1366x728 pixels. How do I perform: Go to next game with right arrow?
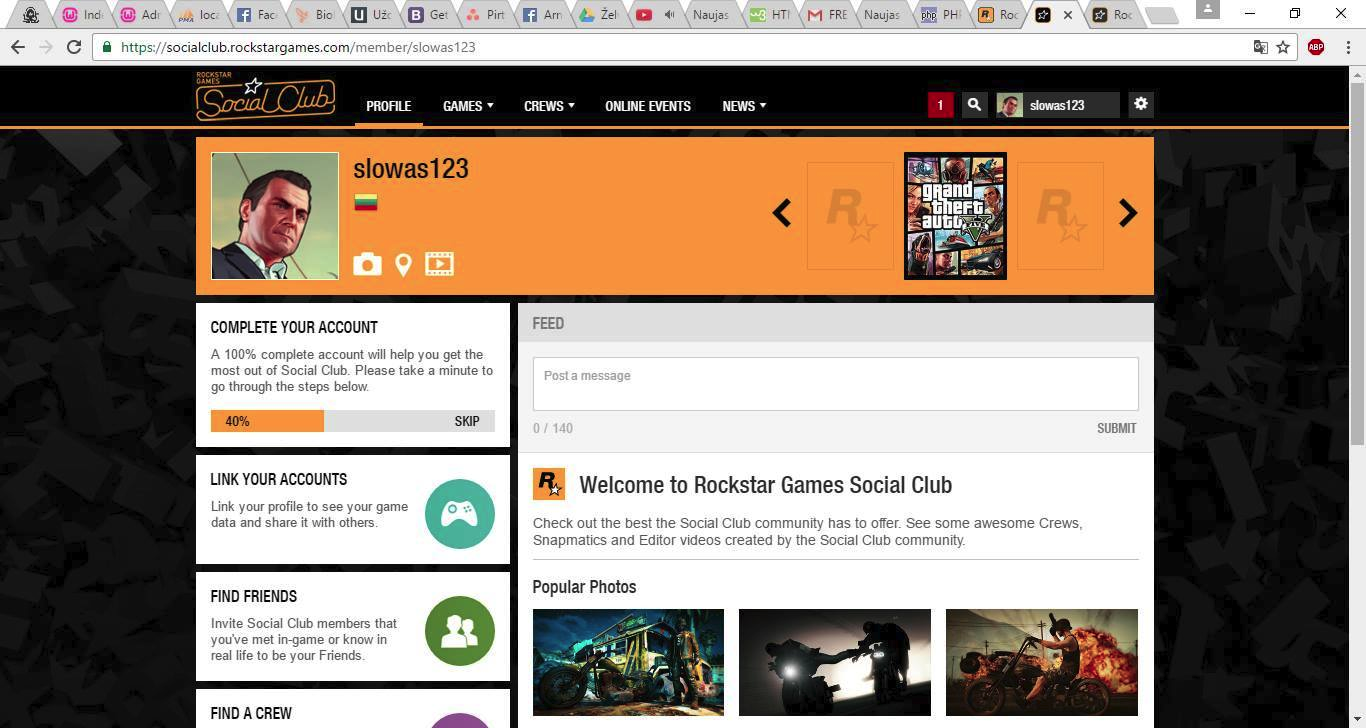1128,213
